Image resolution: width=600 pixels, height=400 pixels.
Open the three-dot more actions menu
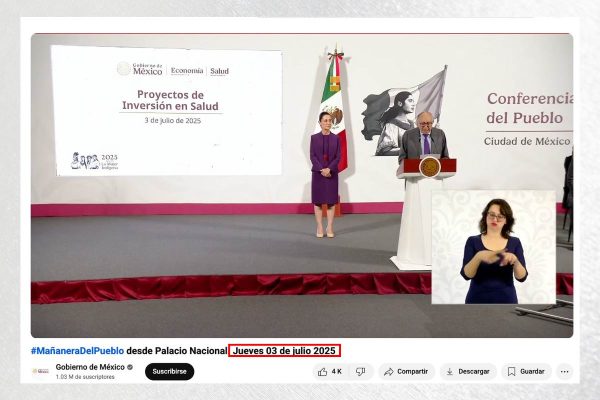[564, 372]
